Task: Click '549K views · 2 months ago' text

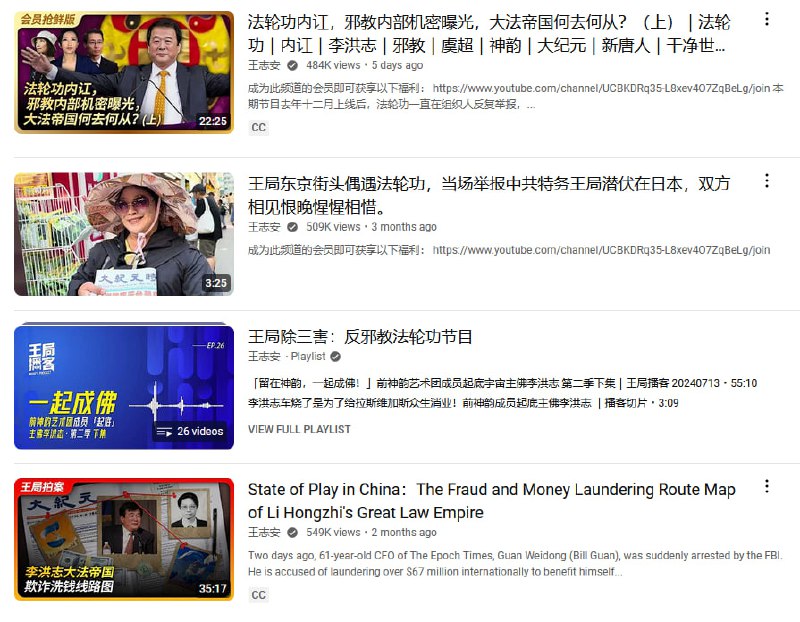Action: coord(371,533)
